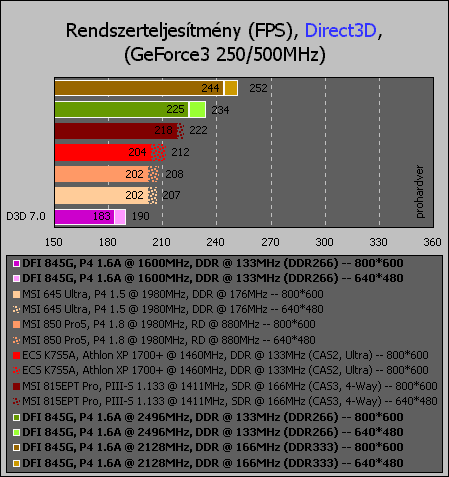Screen dimensions: 449x477
Task: Click the brown swatch for DFI 2128MHz 800*600
Action: tap(16, 447)
